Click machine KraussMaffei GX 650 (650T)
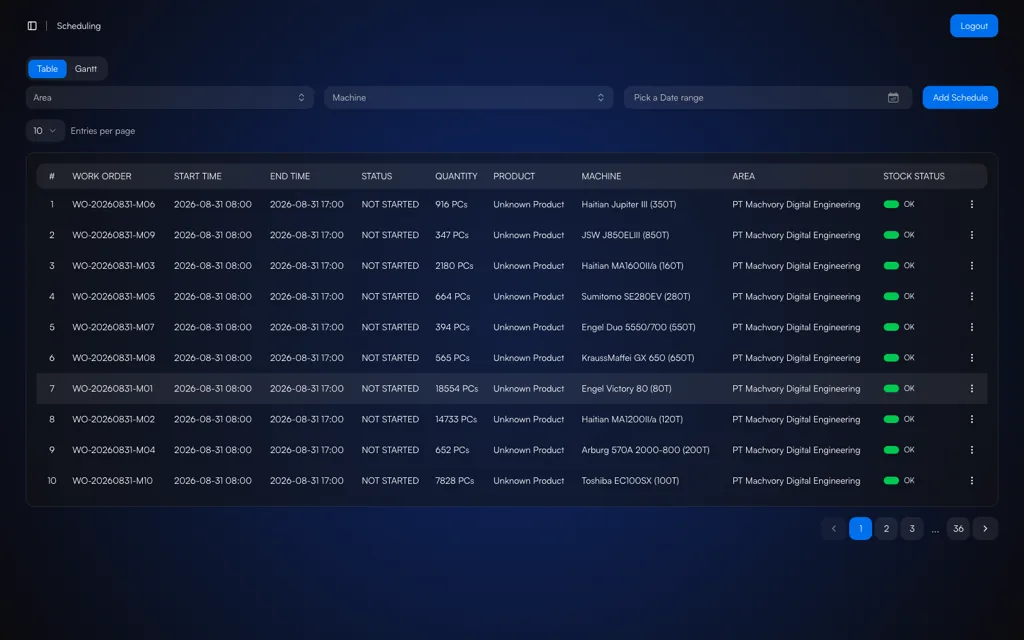The height and width of the screenshot is (640, 1024). [x=637, y=358]
